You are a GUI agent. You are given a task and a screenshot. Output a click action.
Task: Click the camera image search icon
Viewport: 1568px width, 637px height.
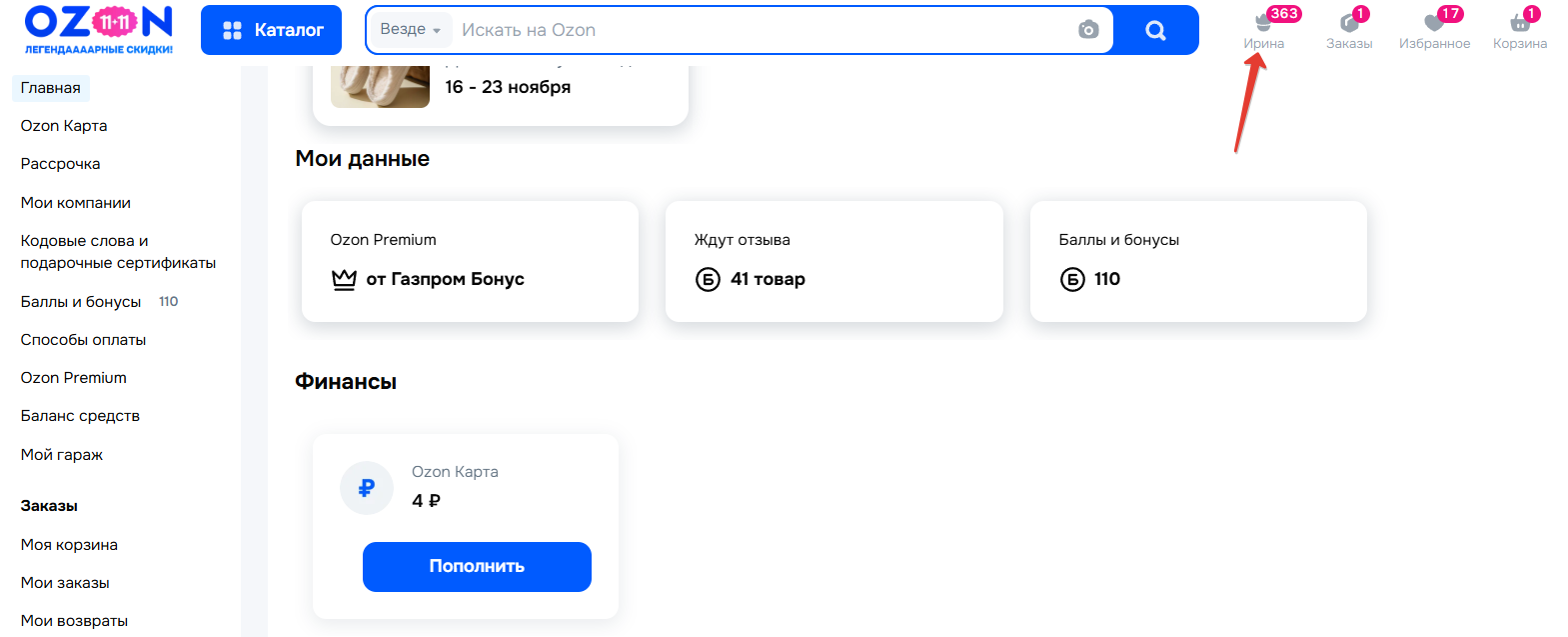1088,30
